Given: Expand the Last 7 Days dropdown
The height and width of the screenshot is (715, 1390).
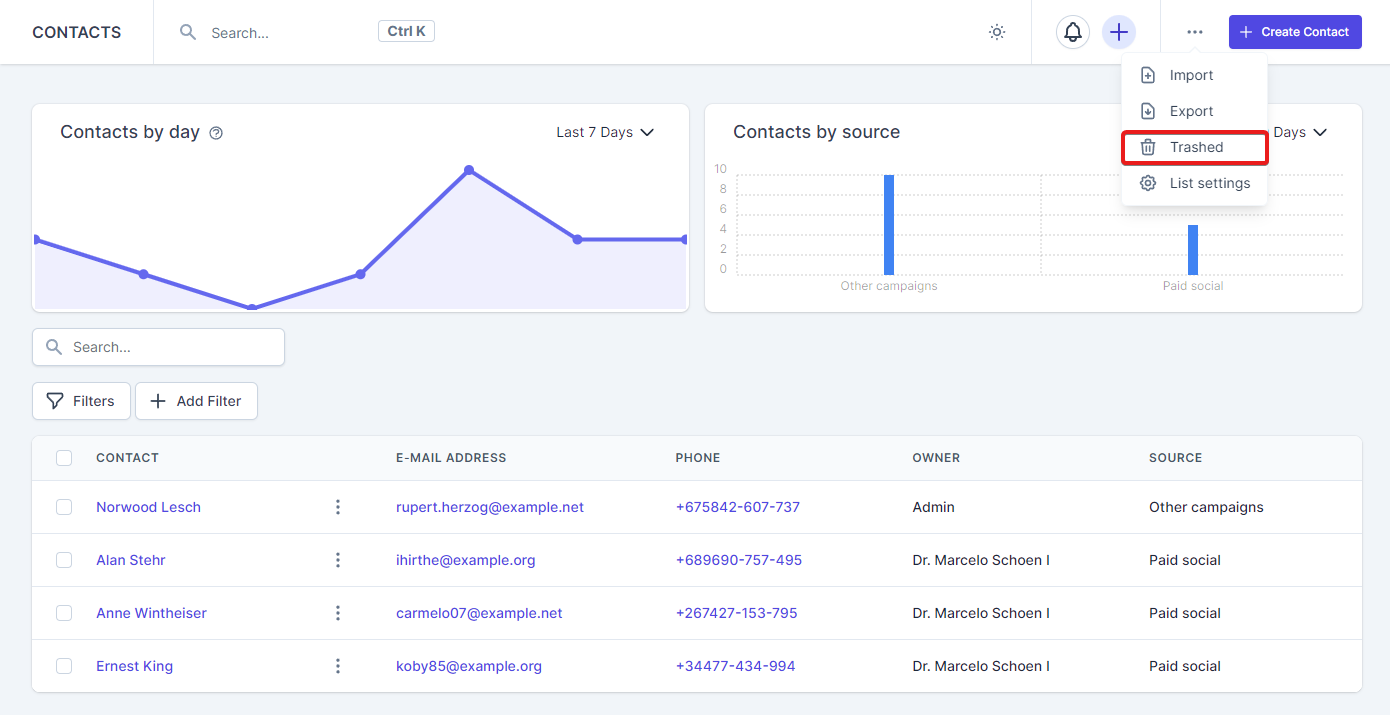Looking at the screenshot, I should (x=605, y=132).
